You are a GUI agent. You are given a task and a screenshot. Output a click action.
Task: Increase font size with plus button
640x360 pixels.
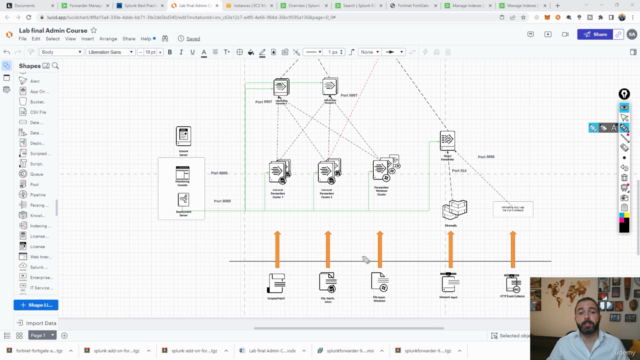click(160, 52)
